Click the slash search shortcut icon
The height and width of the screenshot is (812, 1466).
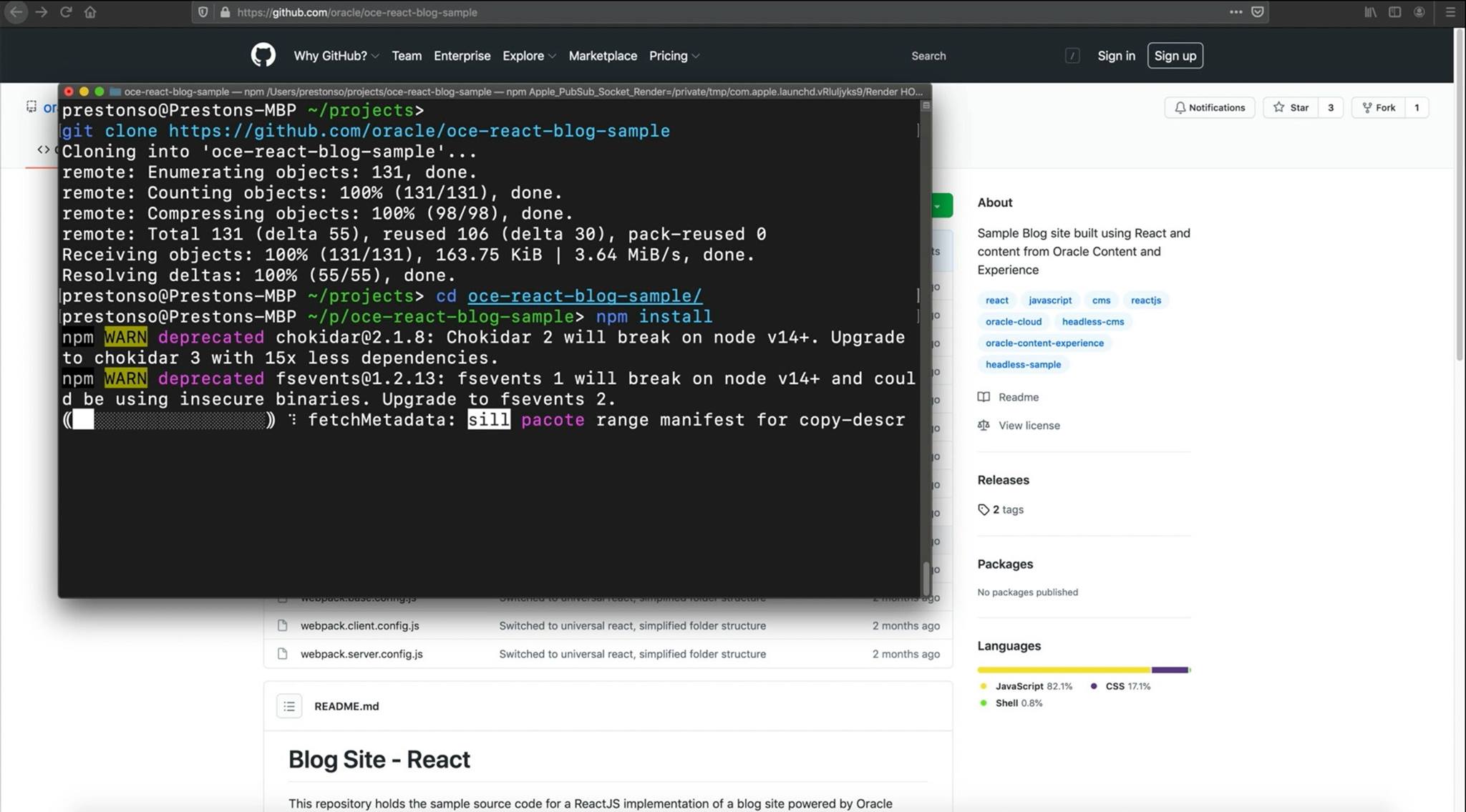1072,56
